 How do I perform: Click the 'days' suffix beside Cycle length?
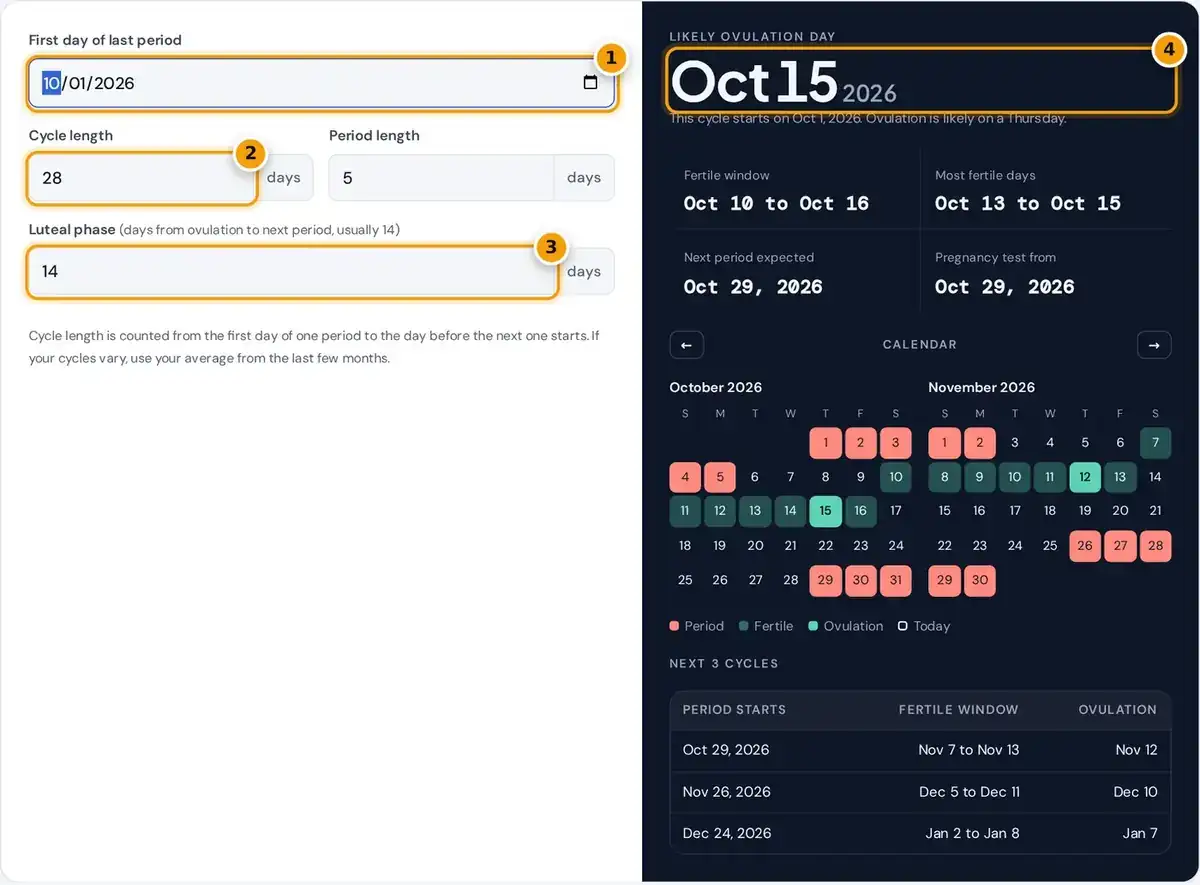[x=284, y=178]
